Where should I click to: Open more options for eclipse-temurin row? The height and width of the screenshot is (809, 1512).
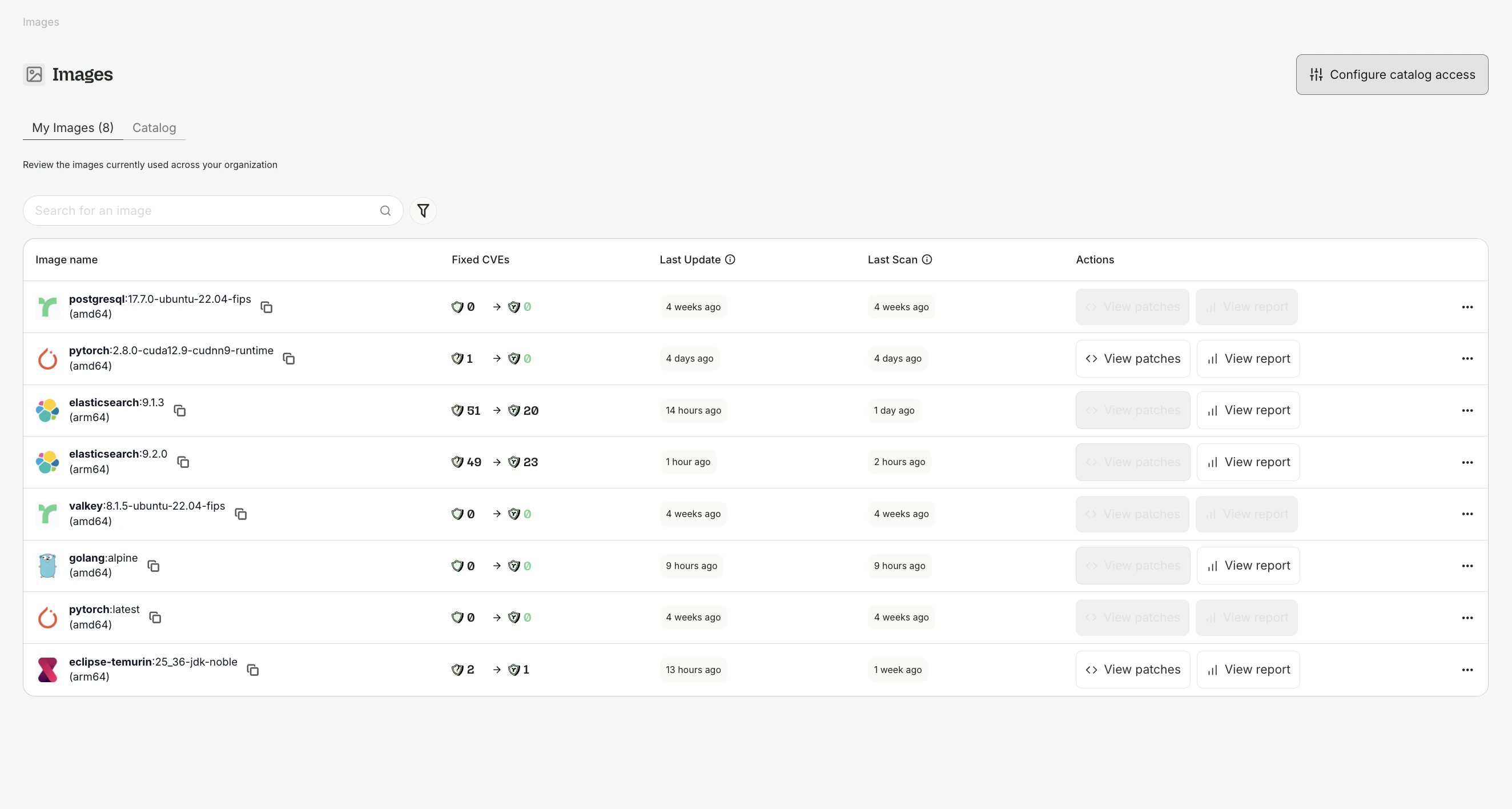pos(1467,670)
